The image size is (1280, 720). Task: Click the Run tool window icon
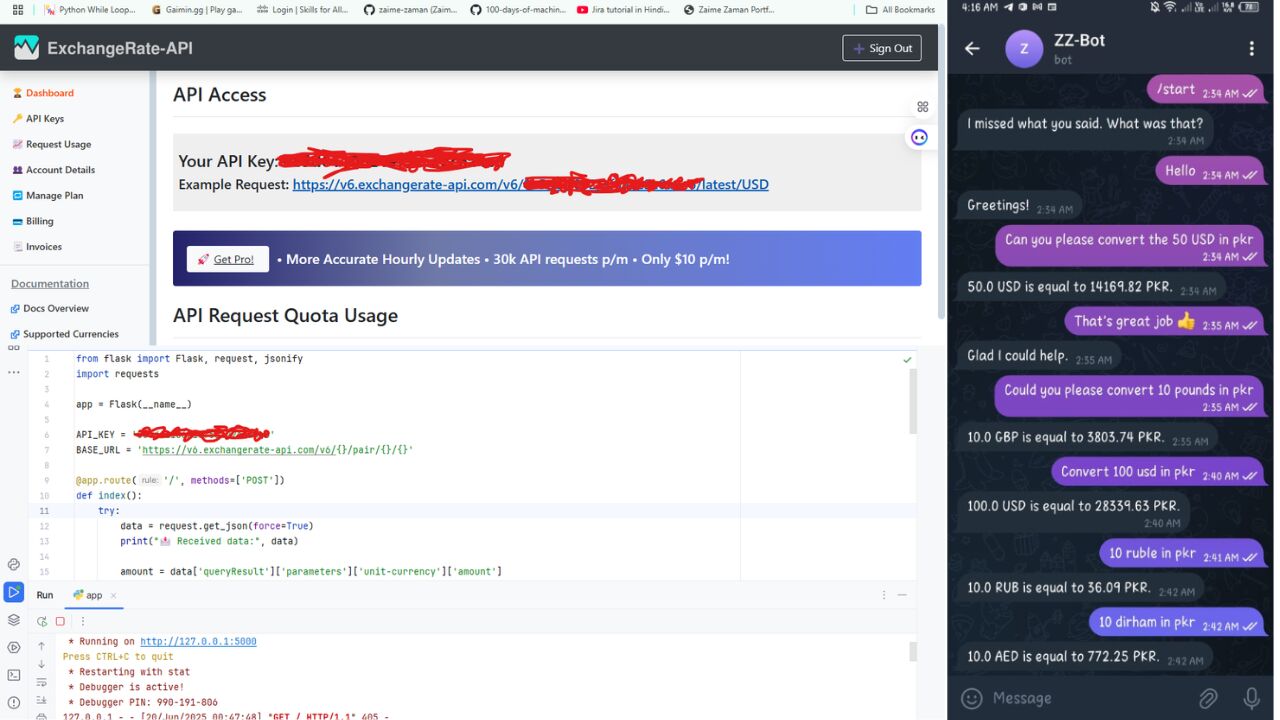pyautogui.click(x=14, y=592)
